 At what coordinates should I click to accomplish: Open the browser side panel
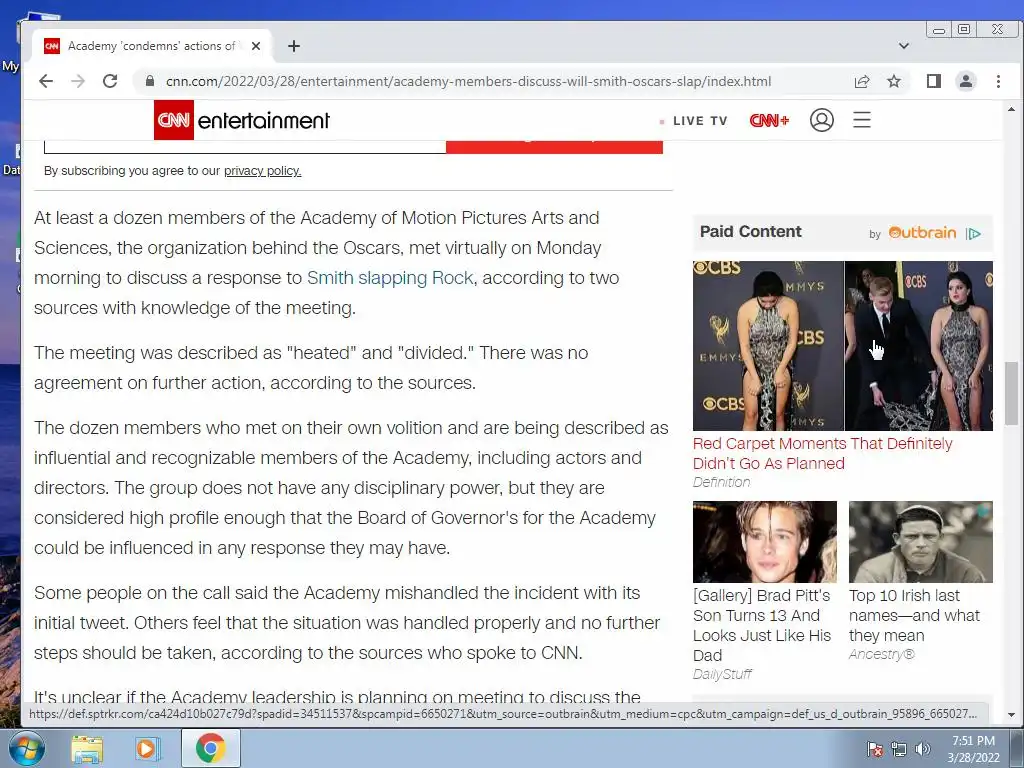coord(934,81)
